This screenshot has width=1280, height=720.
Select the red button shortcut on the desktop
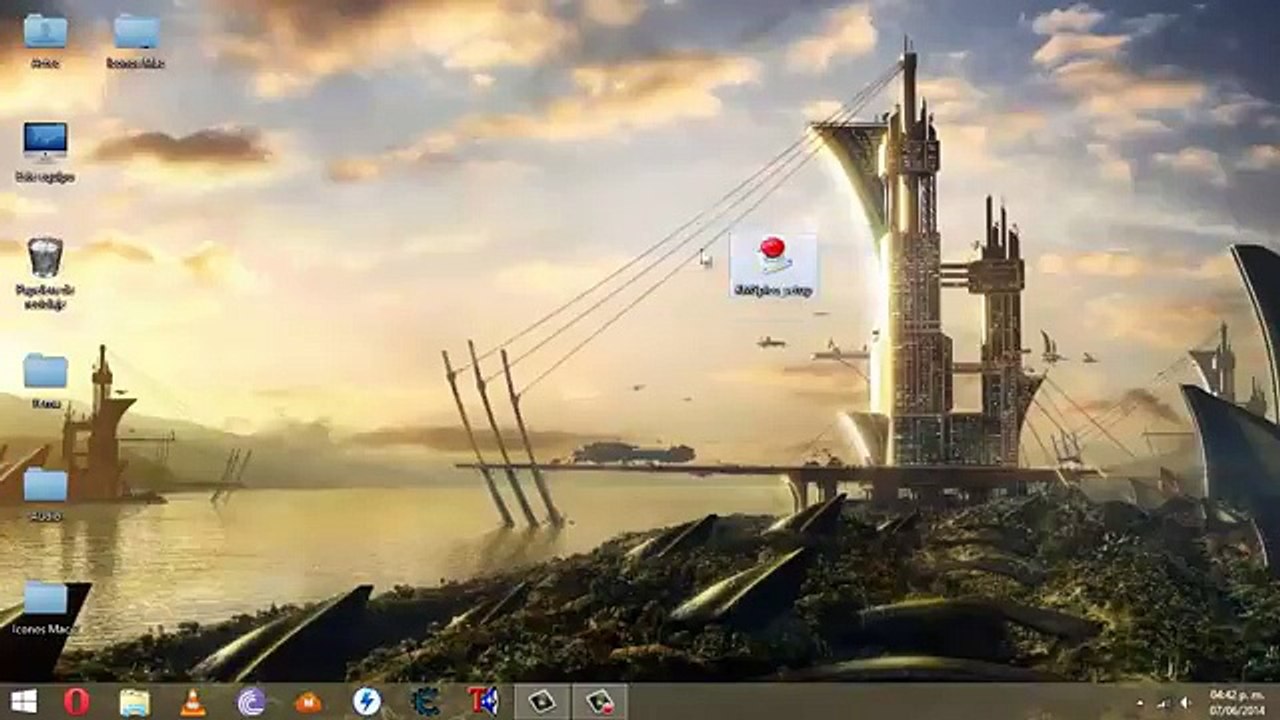pos(773,265)
